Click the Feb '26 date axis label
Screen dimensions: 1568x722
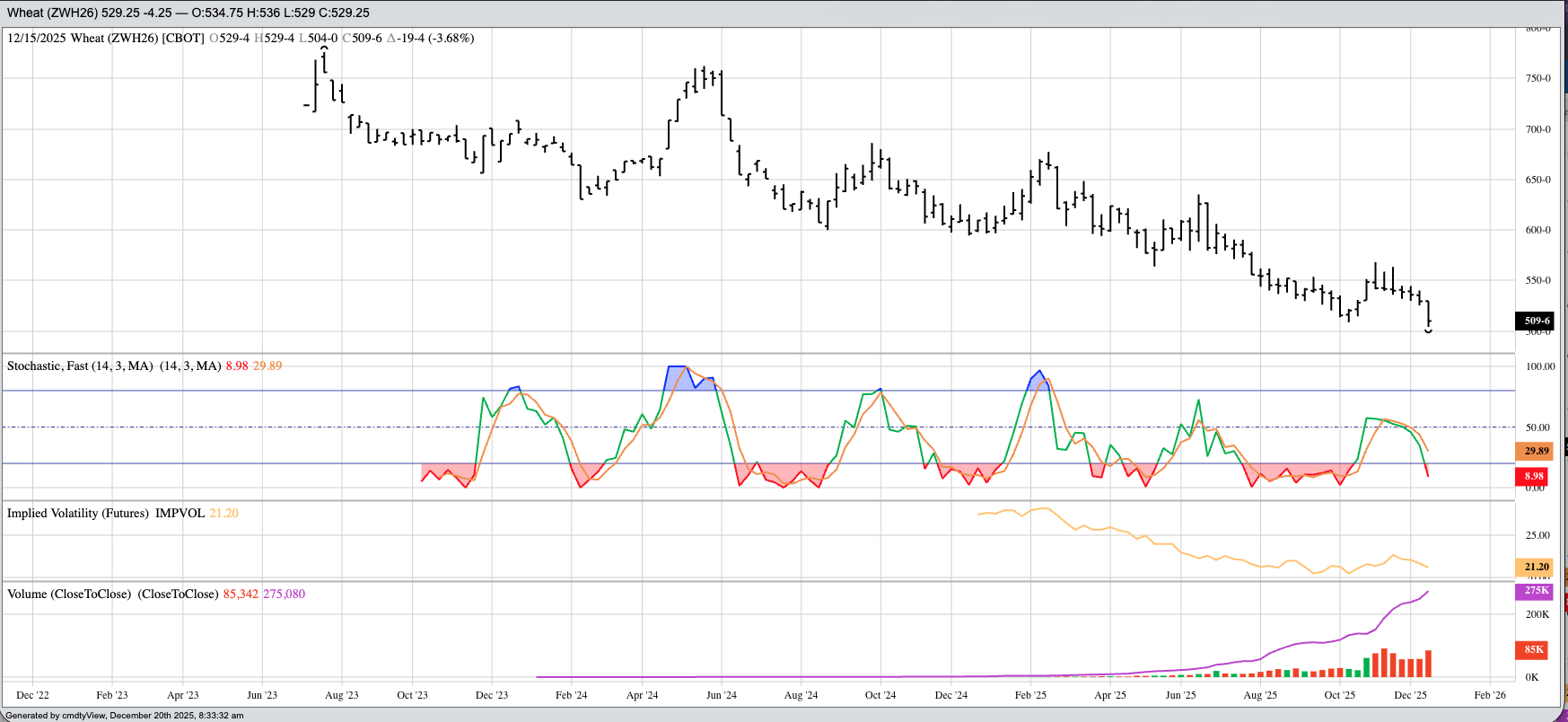point(1490,695)
